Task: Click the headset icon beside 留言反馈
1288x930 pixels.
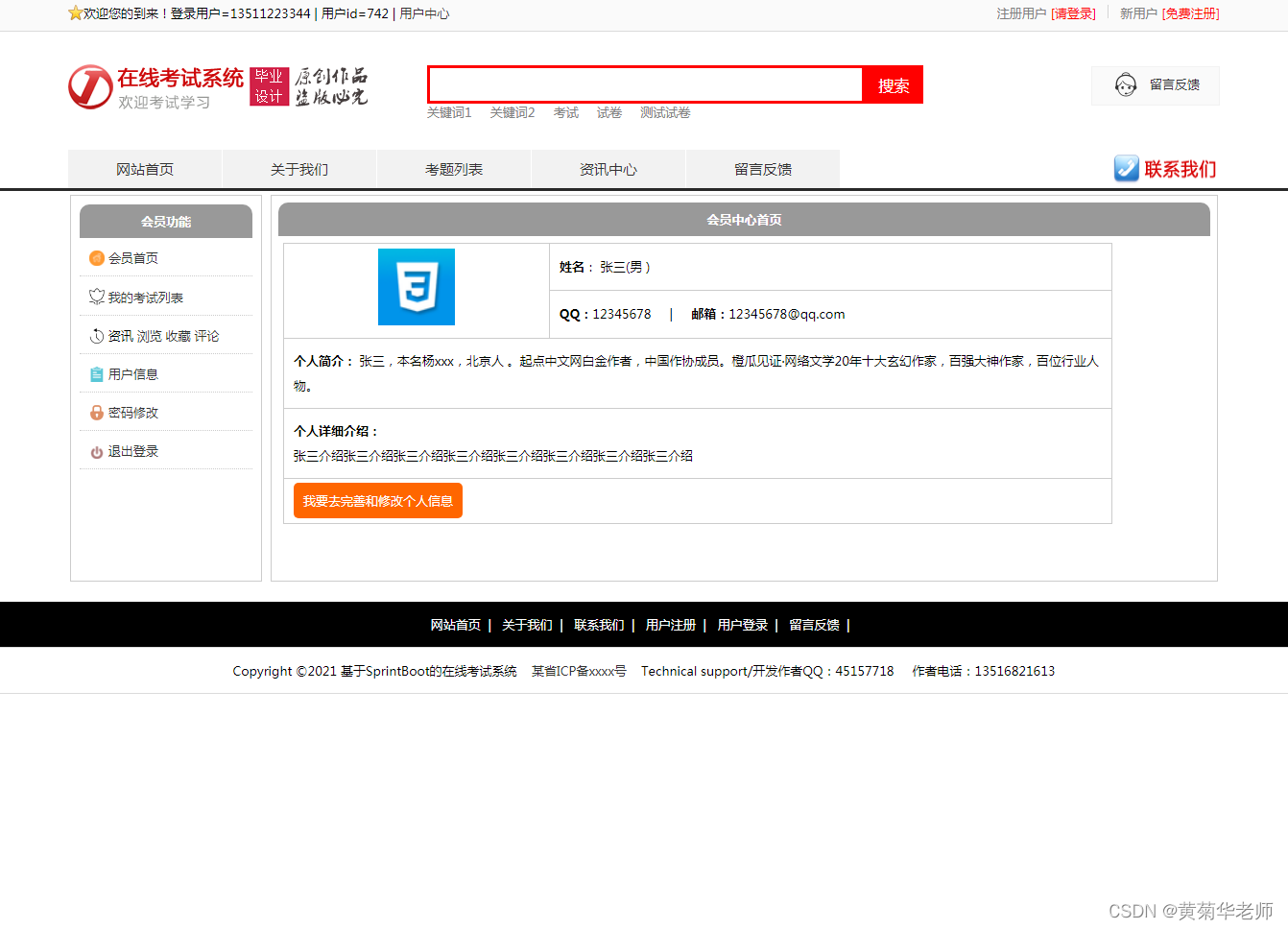Action: pyautogui.click(x=1126, y=85)
